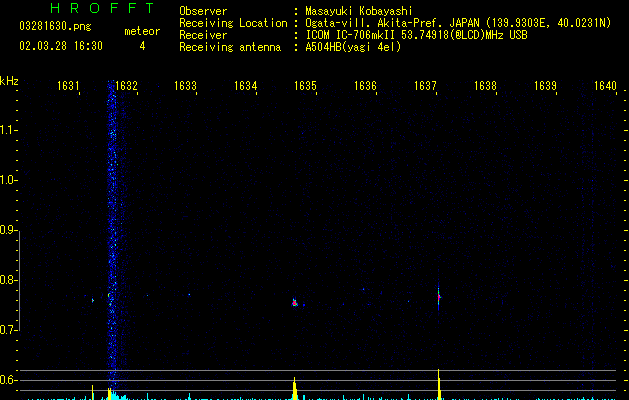Click the meteor echo streak near 1637

tap(438, 297)
